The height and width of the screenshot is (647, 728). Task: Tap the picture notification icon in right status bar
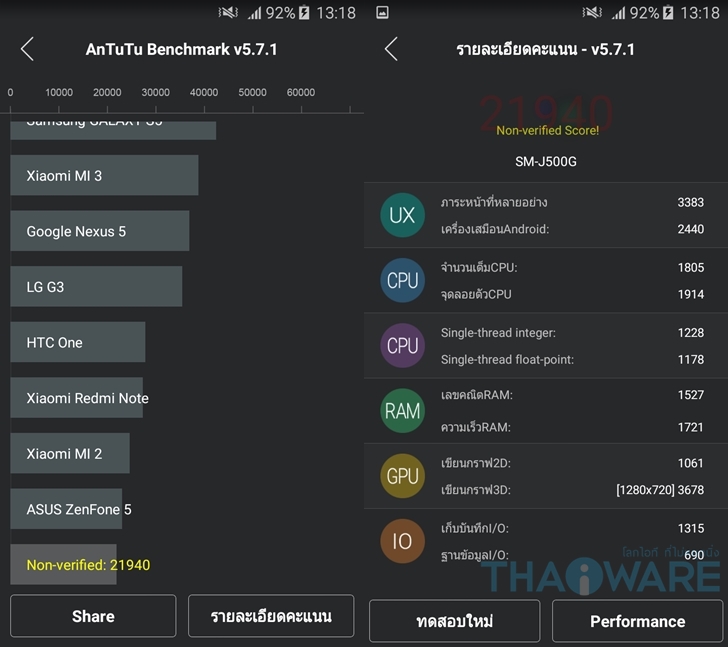tap(382, 13)
